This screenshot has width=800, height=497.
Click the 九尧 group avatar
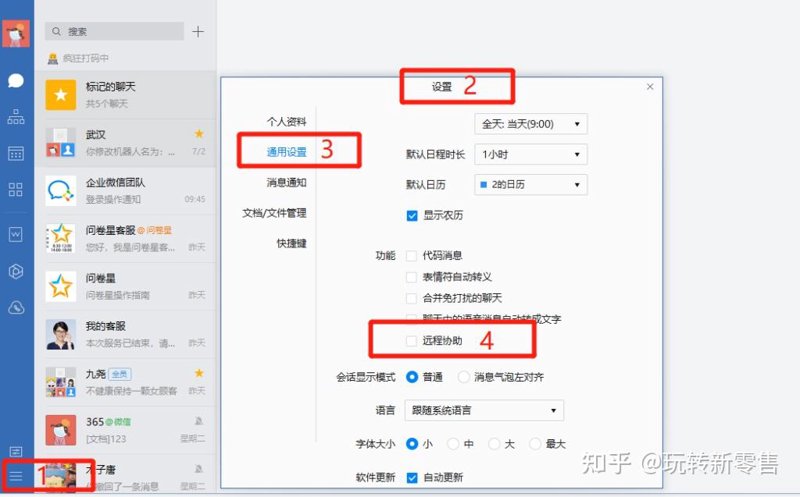[61, 382]
